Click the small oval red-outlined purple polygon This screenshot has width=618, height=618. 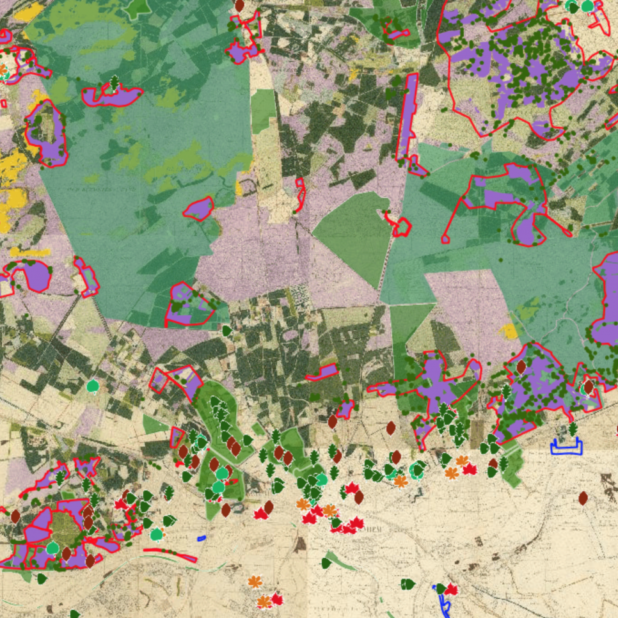click(x=199, y=209)
